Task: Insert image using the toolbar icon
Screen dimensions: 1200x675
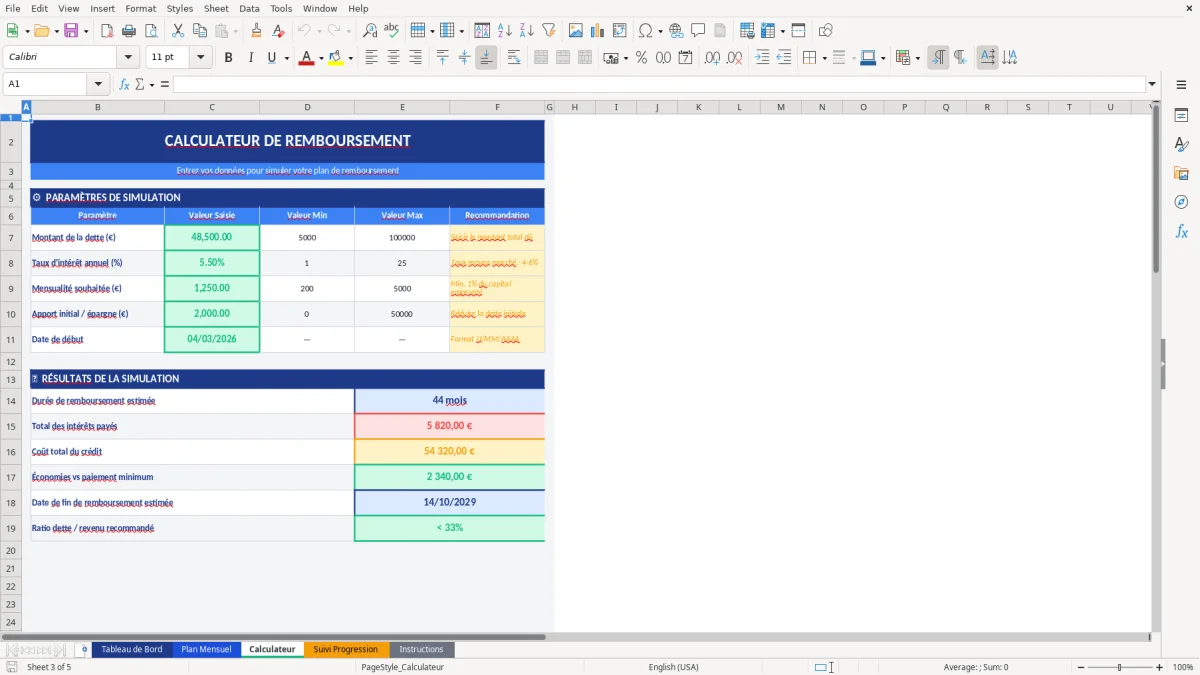Action: (576, 30)
